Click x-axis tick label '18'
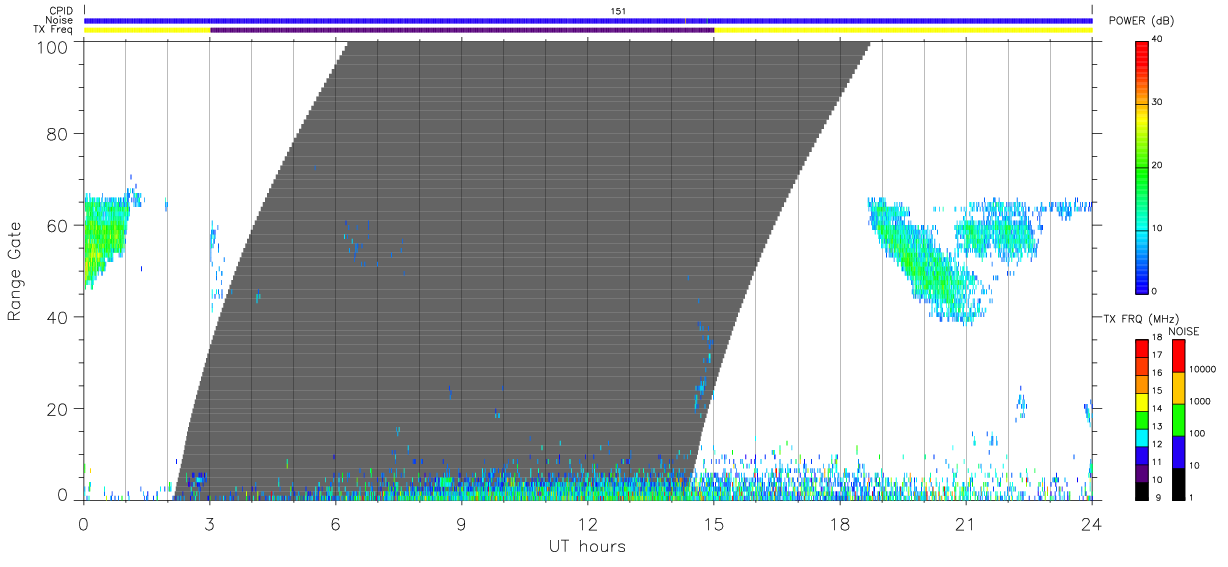The height and width of the screenshot is (567, 1228). tap(840, 523)
